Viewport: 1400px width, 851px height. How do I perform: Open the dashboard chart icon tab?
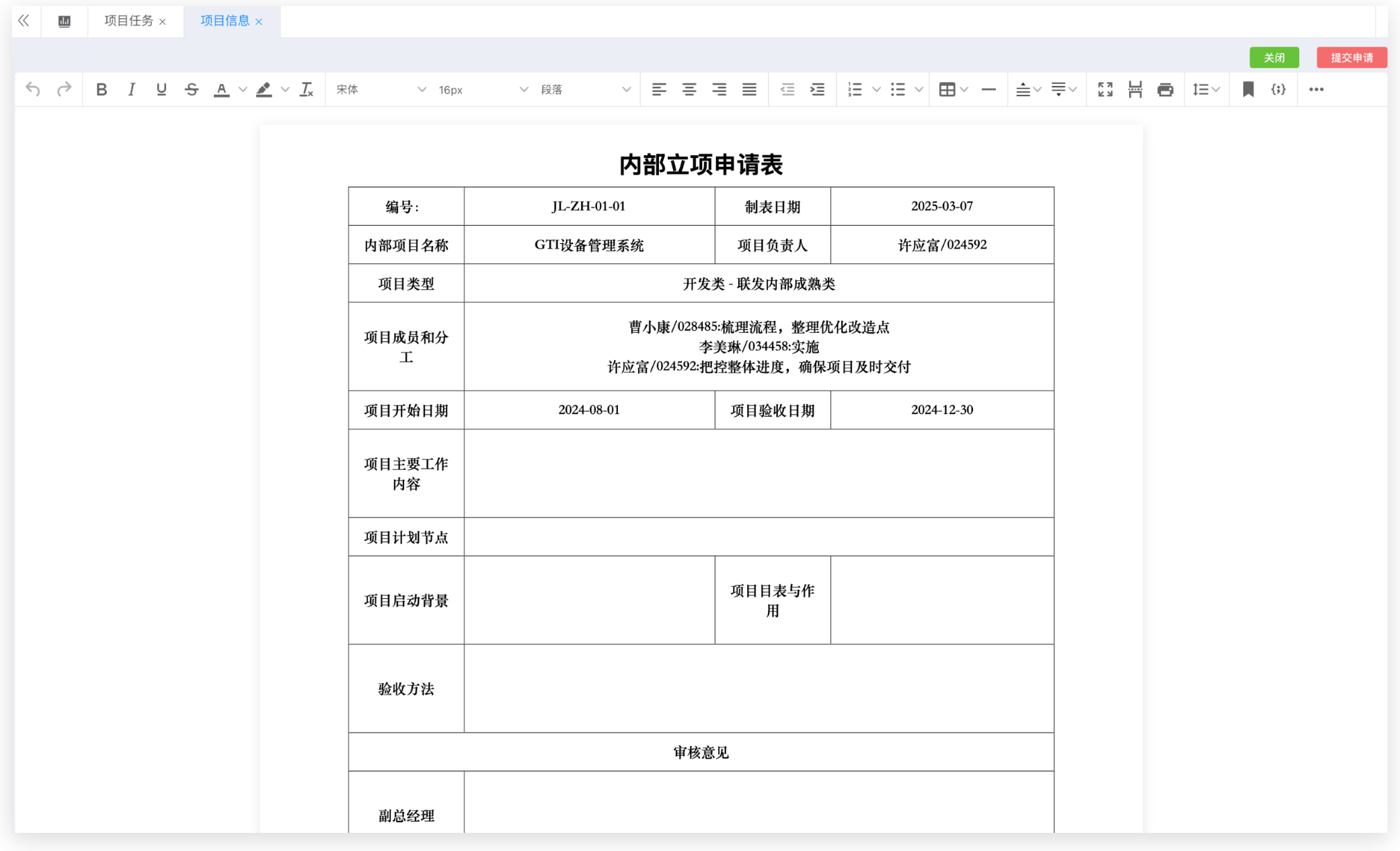tap(65, 21)
